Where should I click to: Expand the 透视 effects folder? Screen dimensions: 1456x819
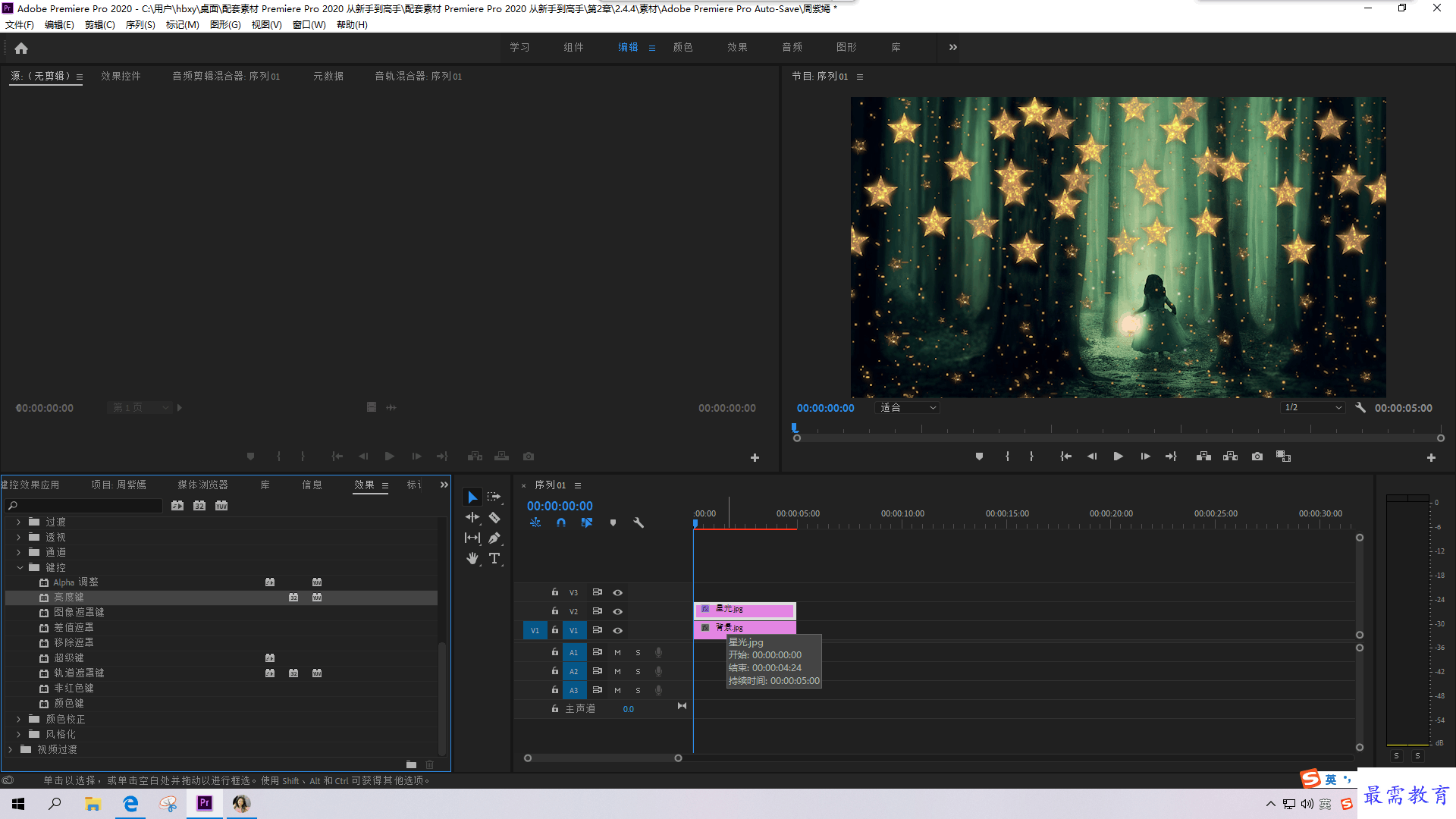click(x=19, y=537)
